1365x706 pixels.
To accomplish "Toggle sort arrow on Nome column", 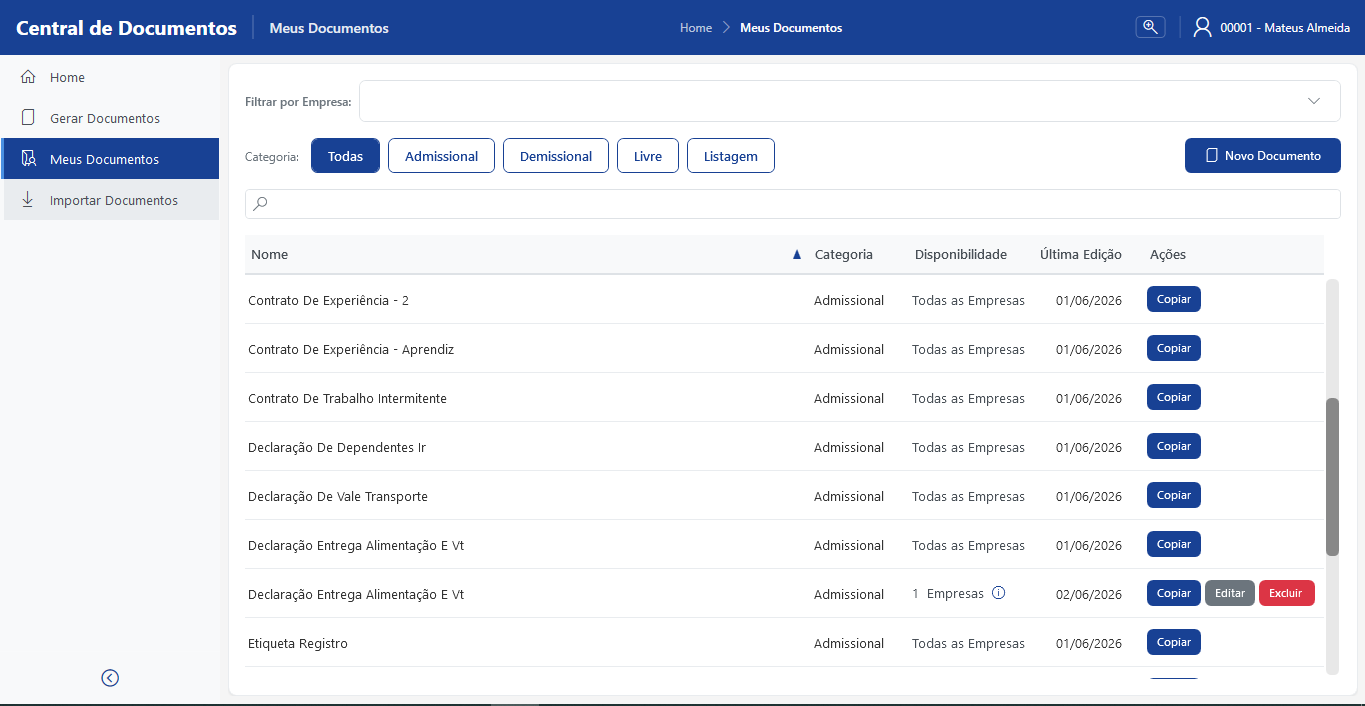I will (797, 255).
